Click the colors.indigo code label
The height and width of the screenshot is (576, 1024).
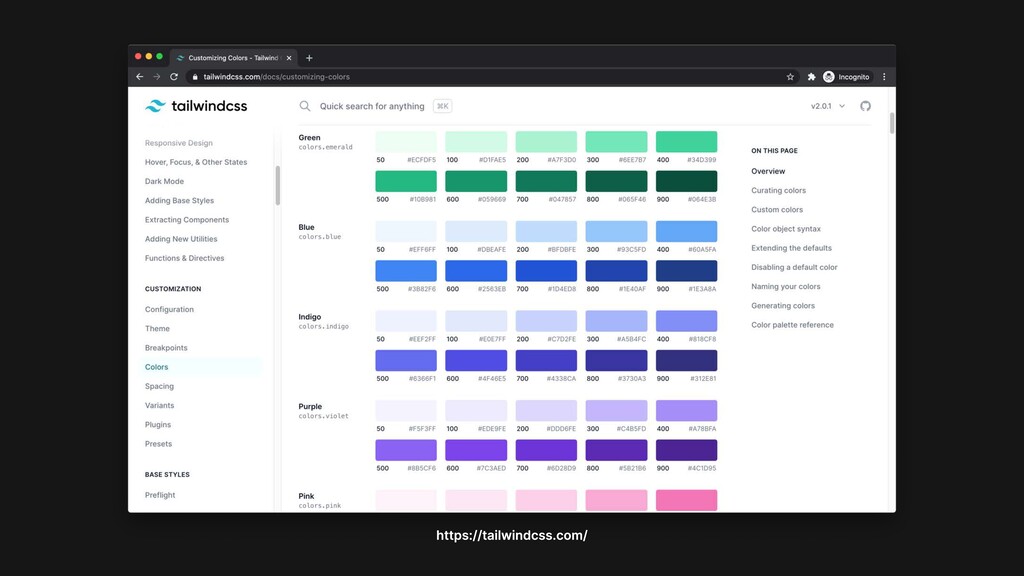[323, 327]
